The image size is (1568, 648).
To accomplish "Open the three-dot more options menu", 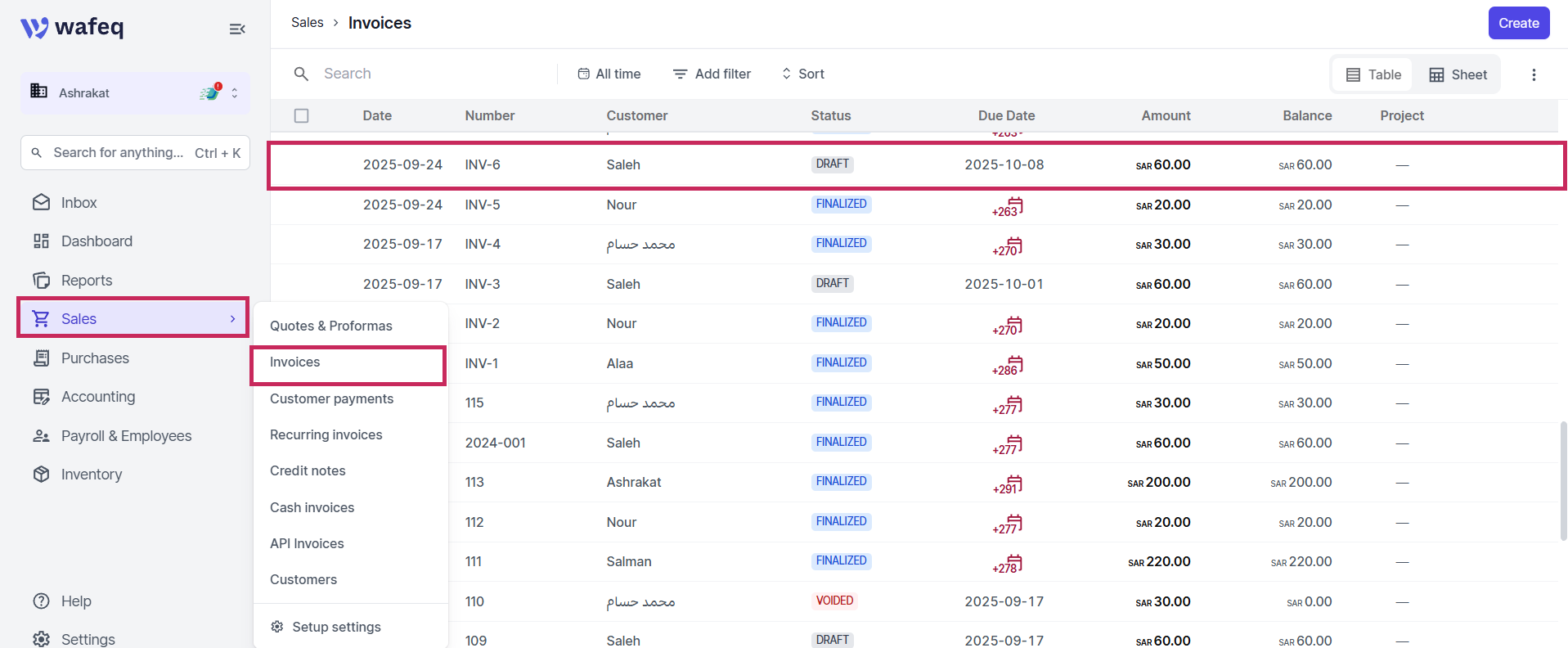I will 1534,74.
